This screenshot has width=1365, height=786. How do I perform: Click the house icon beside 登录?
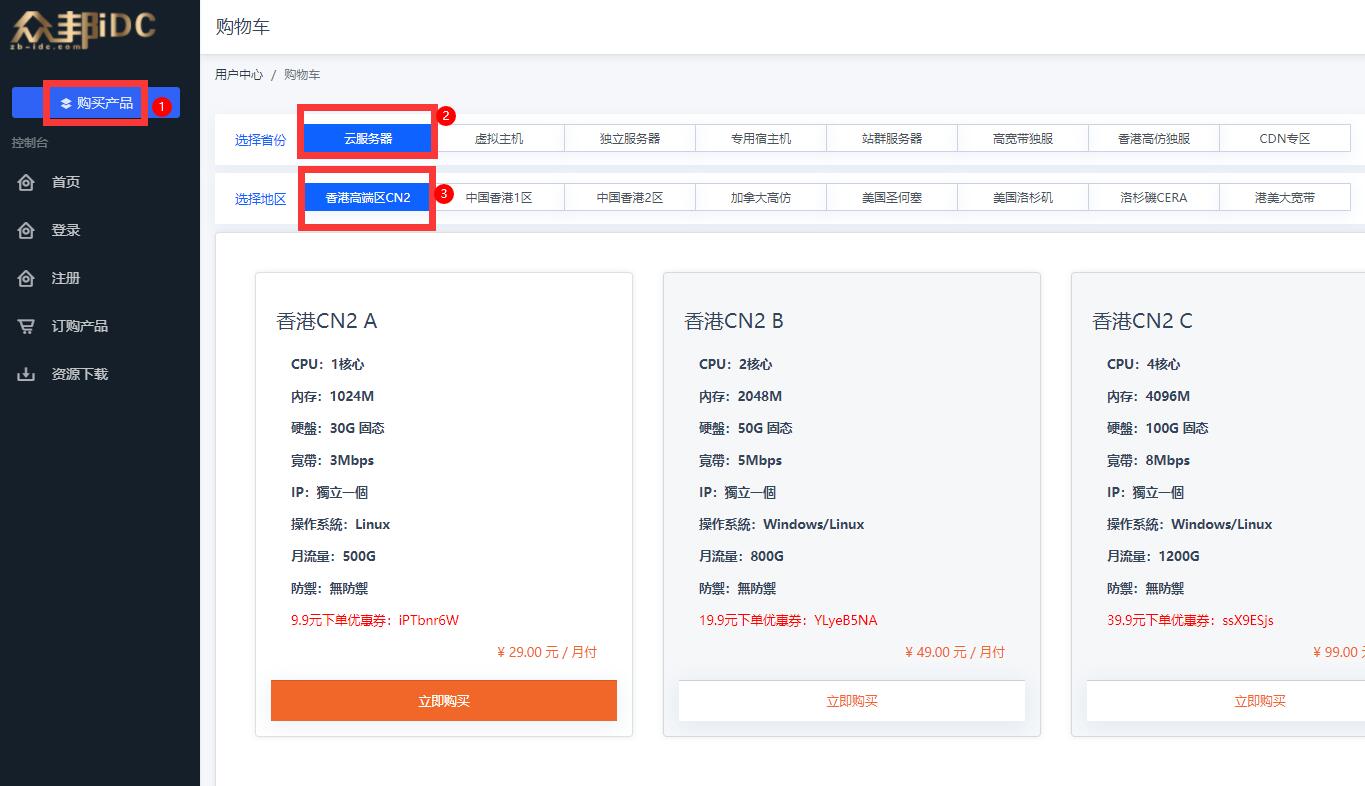(26, 230)
